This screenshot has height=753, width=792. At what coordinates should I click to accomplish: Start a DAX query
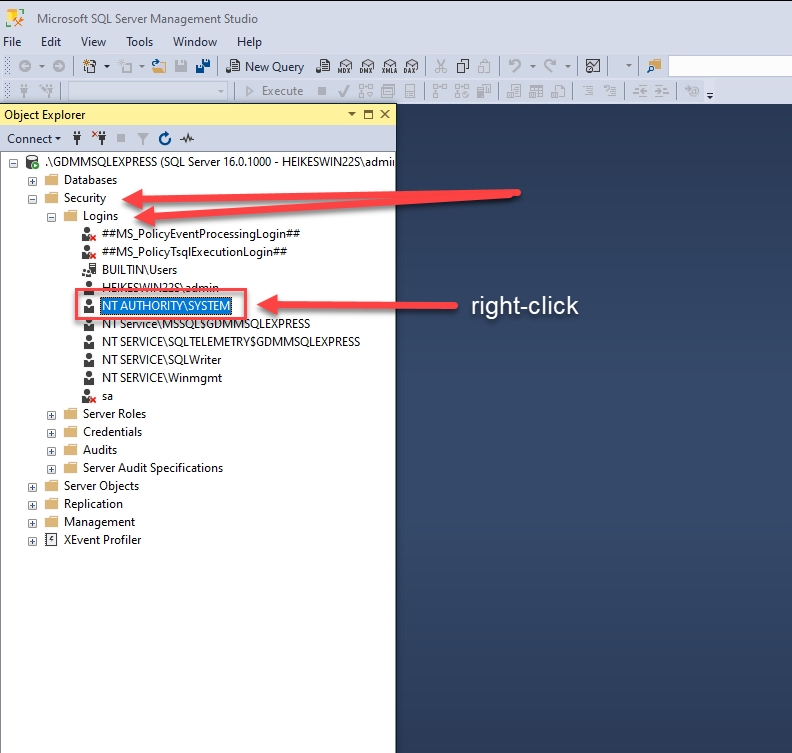point(412,66)
